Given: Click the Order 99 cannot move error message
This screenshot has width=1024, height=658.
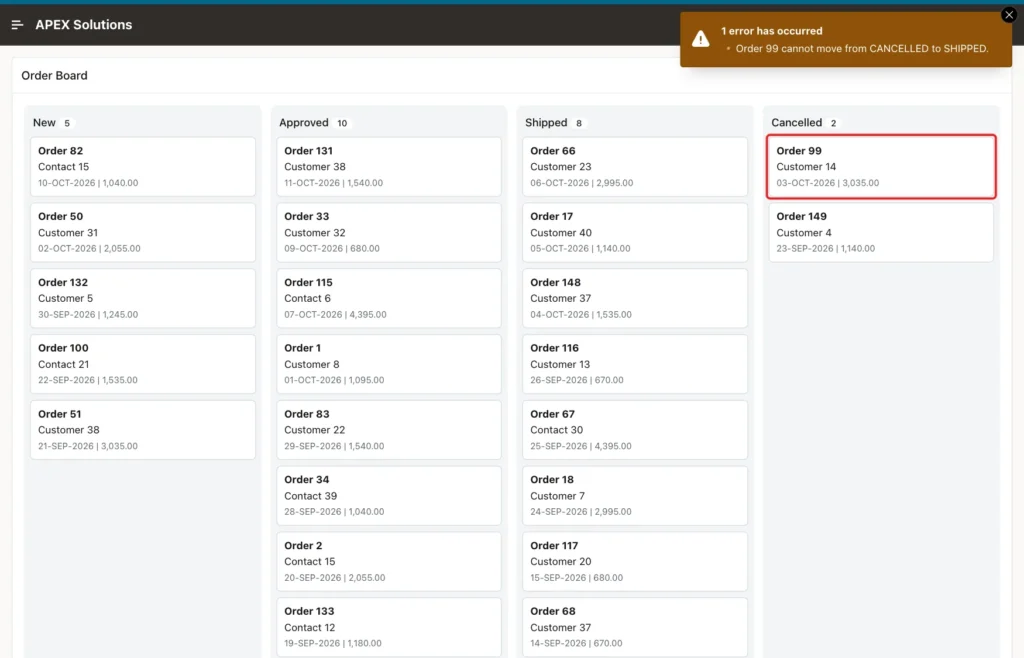Looking at the screenshot, I should 861,48.
